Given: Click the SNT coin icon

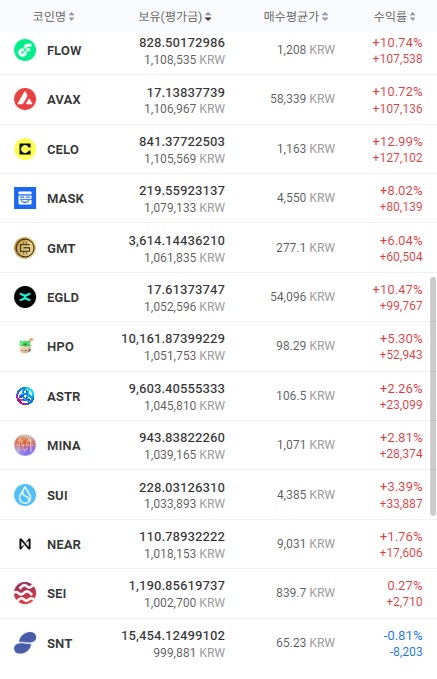Looking at the screenshot, I should point(25,643).
